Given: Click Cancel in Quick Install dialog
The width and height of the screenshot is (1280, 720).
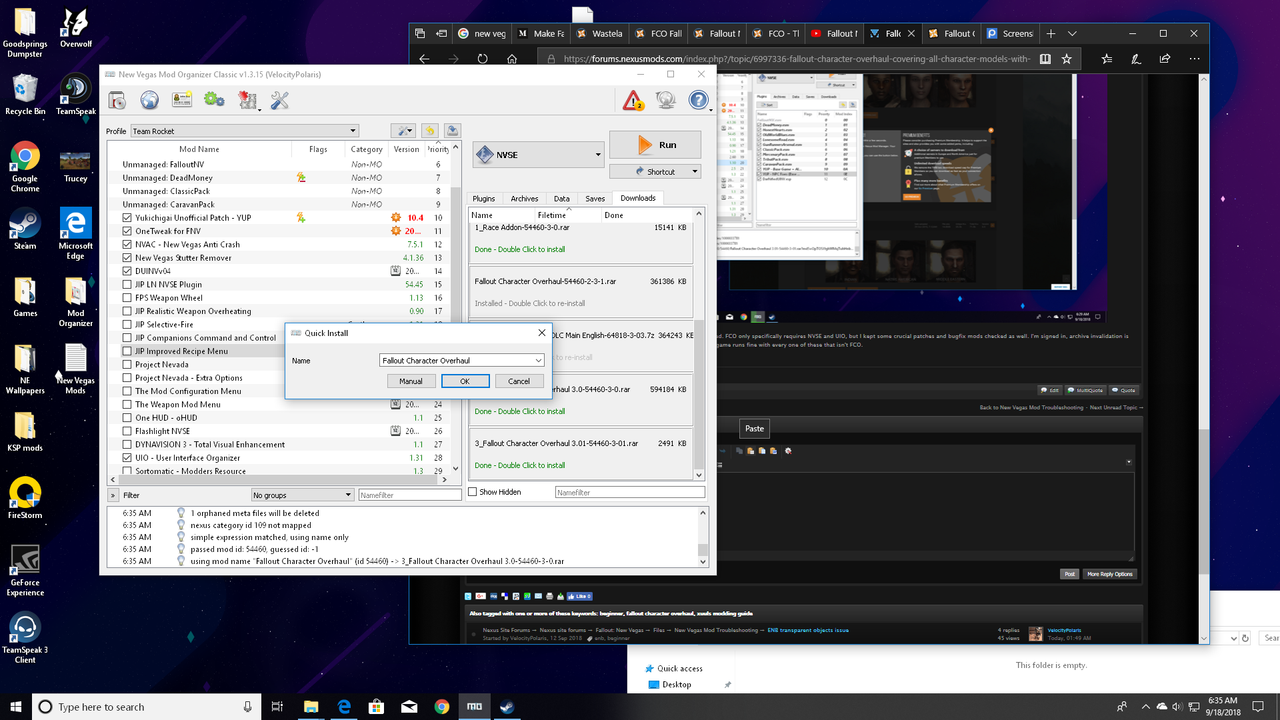Looking at the screenshot, I should click(519, 381).
